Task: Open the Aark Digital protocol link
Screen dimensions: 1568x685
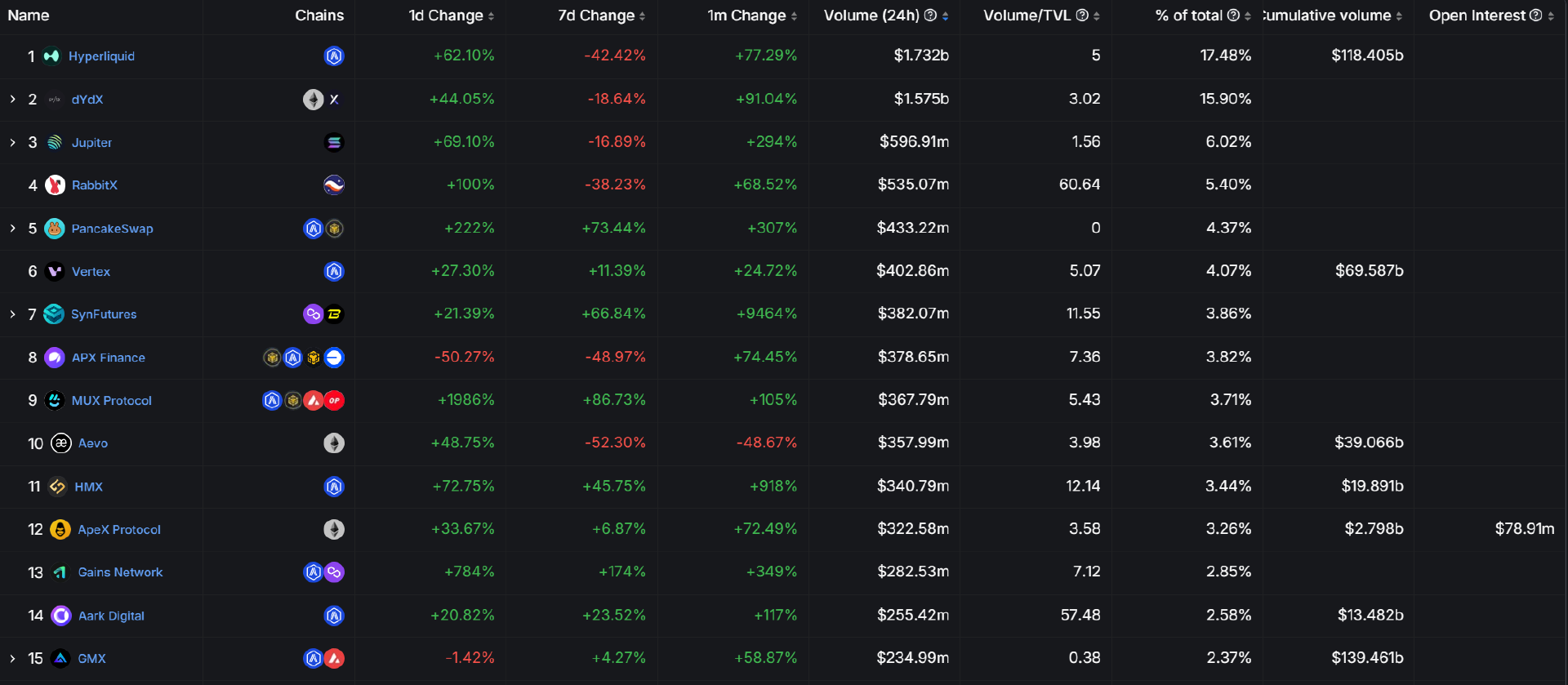Action: point(111,616)
